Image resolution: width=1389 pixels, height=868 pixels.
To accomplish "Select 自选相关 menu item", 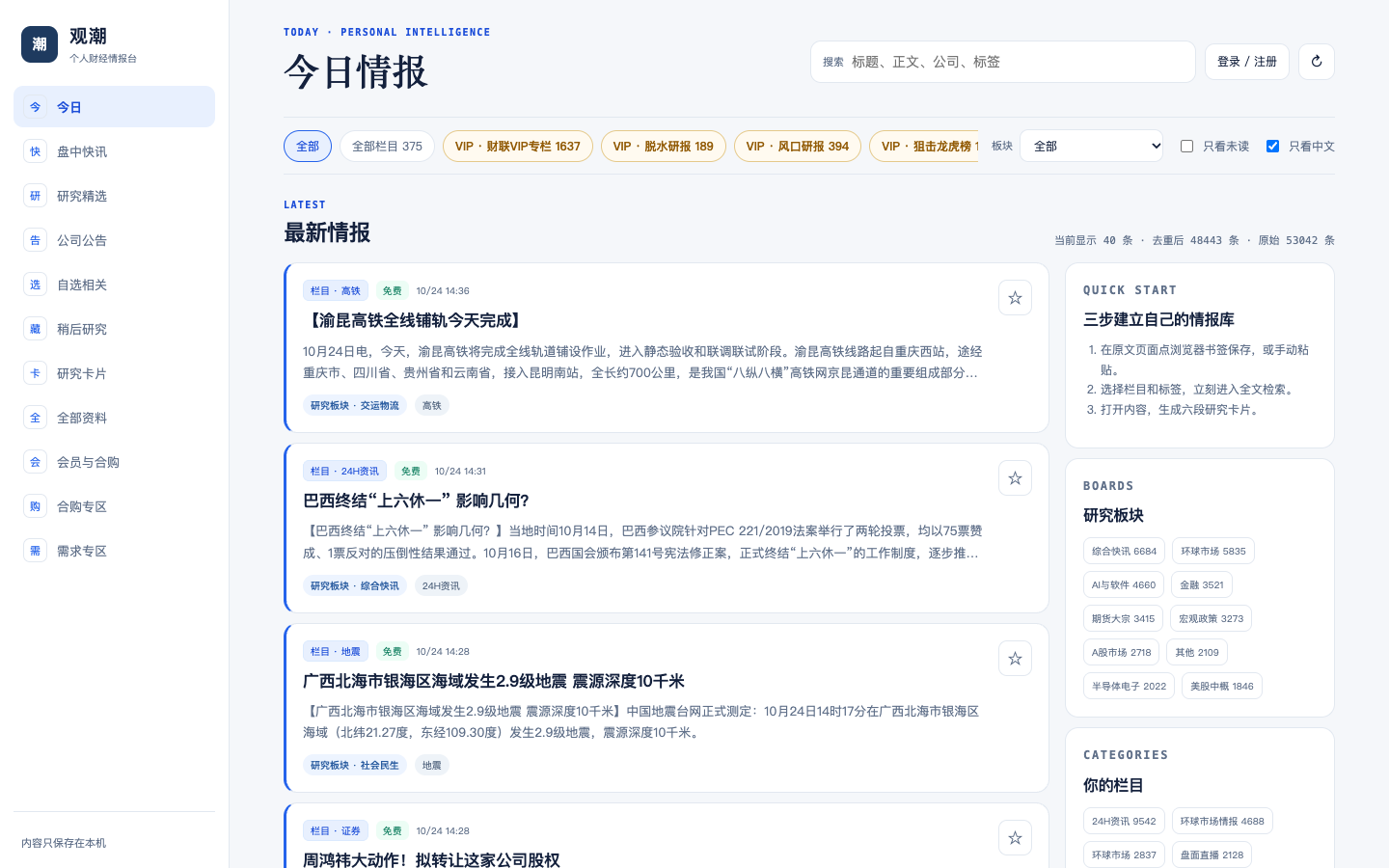I will coord(114,285).
